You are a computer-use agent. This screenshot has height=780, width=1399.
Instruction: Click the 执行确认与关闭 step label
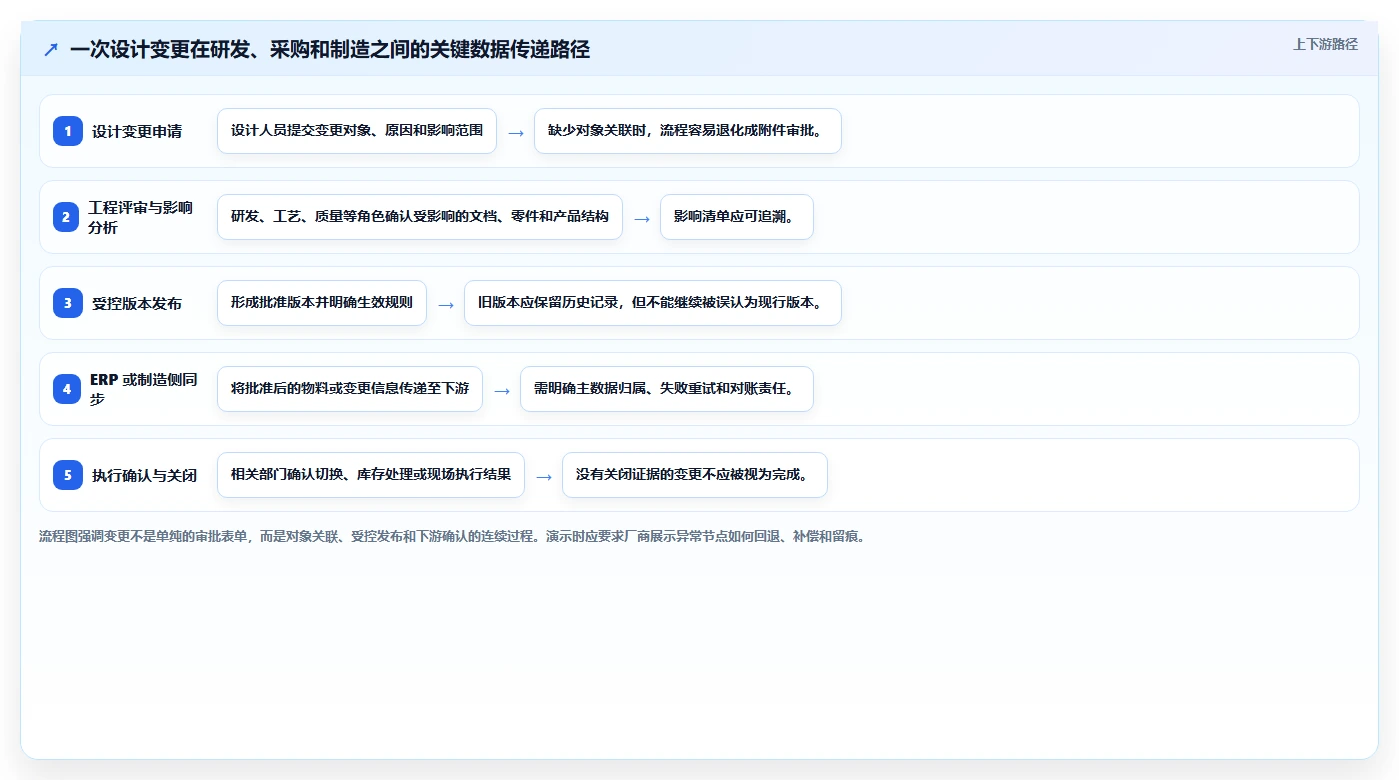[144, 475]
